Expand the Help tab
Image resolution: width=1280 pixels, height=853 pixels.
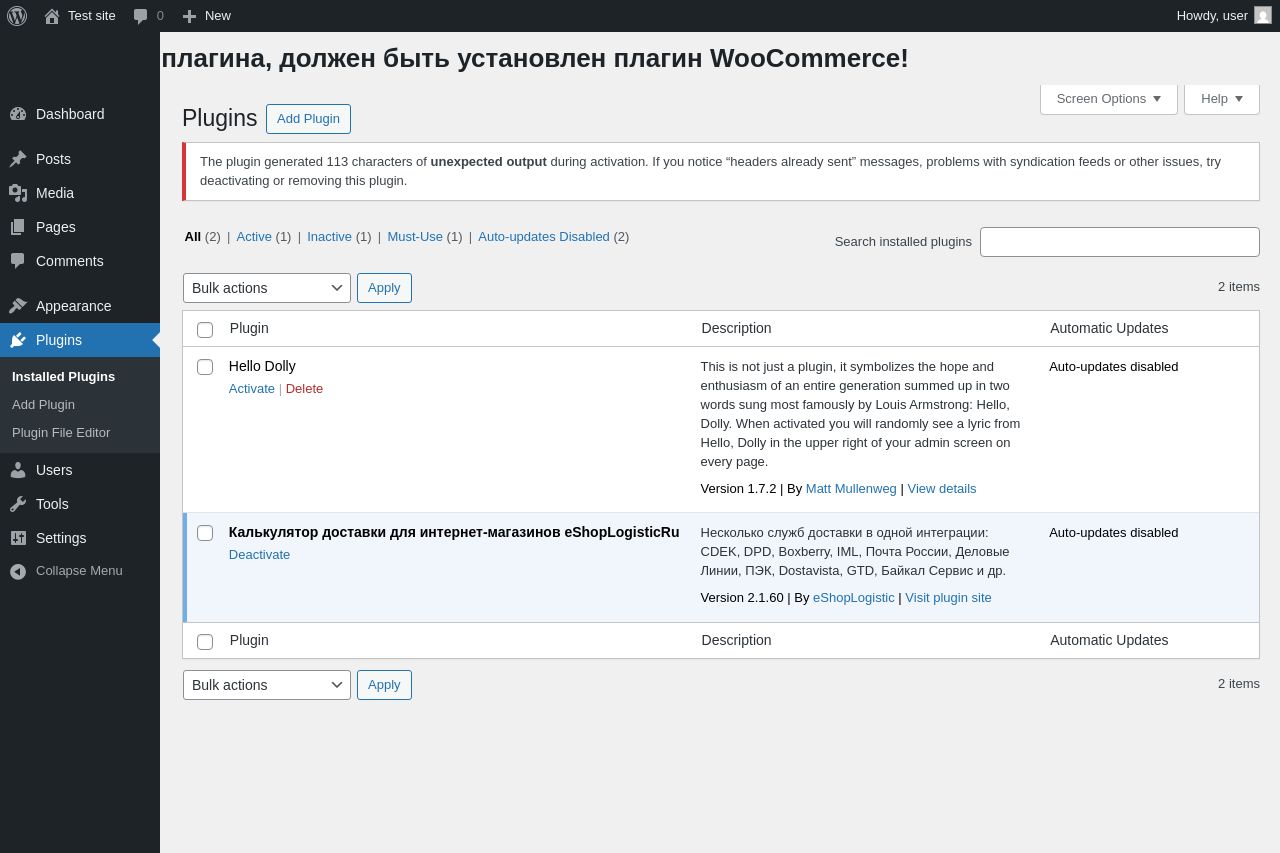pos(1221,99)
